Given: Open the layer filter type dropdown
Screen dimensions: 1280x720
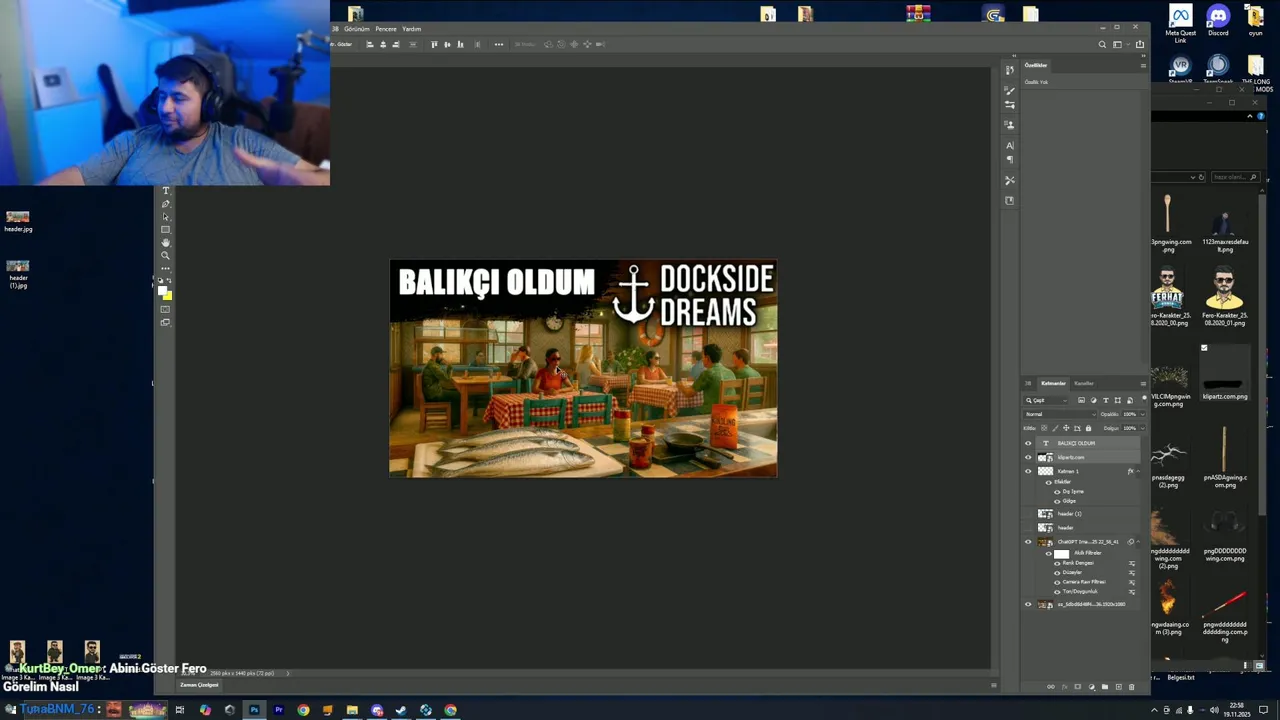Looking at the screenshot, I should point(1047,400).
